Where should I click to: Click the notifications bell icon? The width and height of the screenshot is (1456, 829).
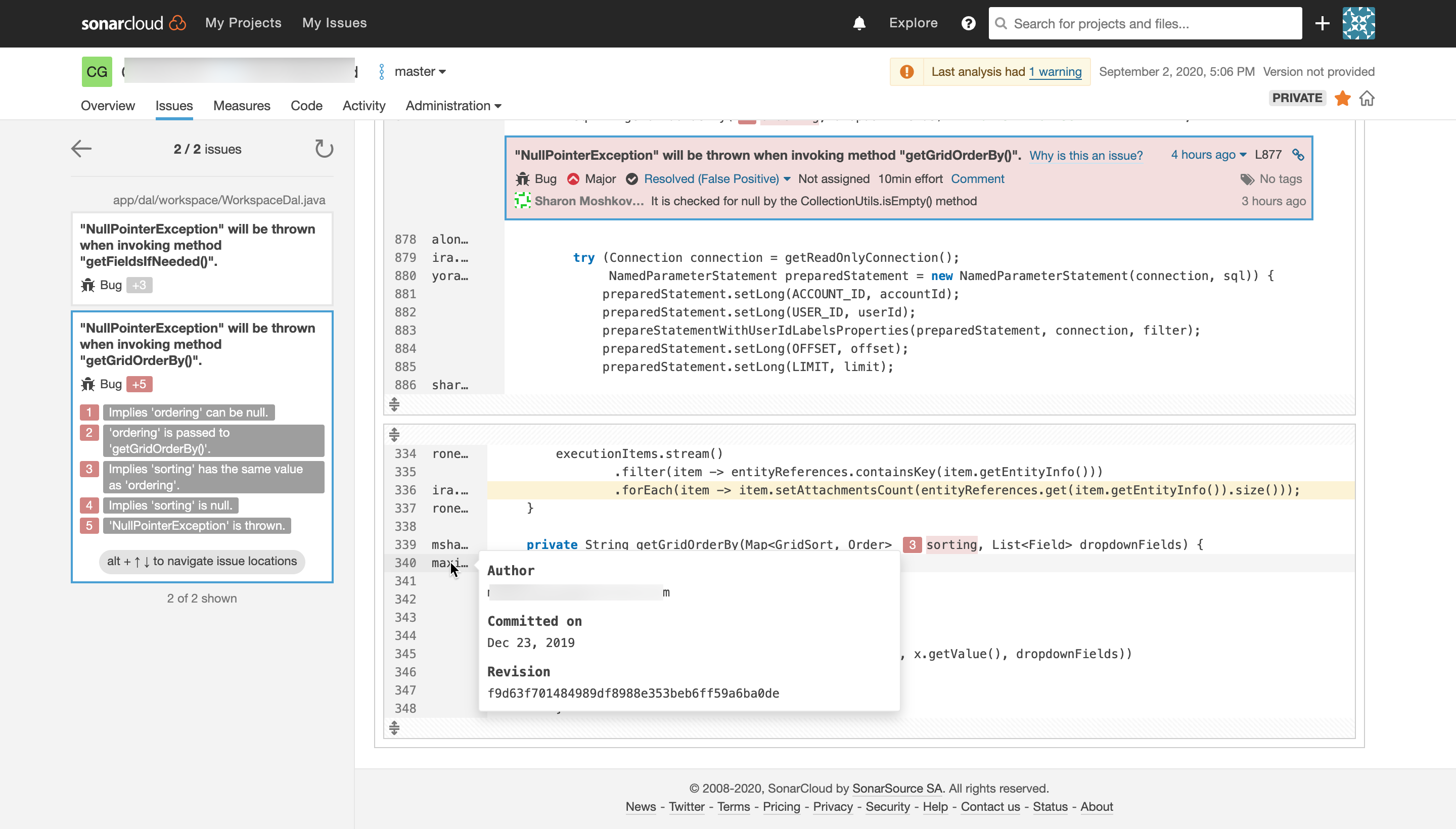[858, 23]
